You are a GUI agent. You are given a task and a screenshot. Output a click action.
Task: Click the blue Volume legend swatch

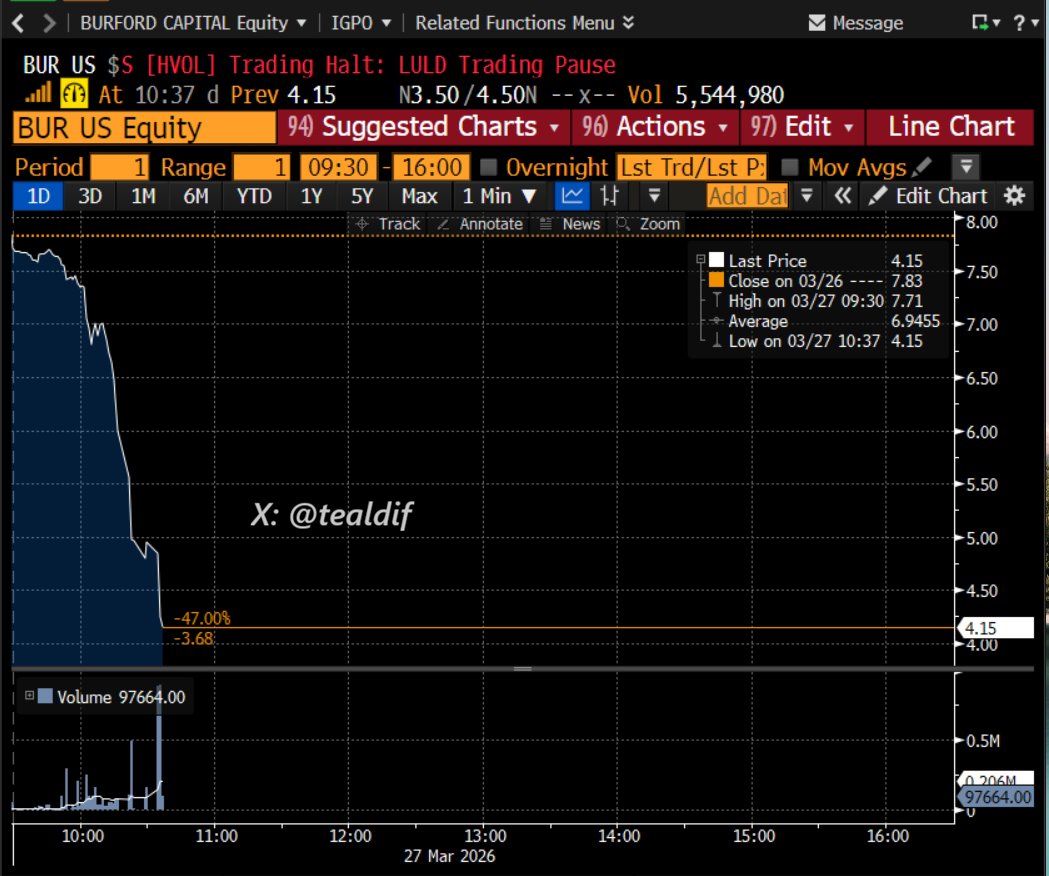(x=45, y=696)
